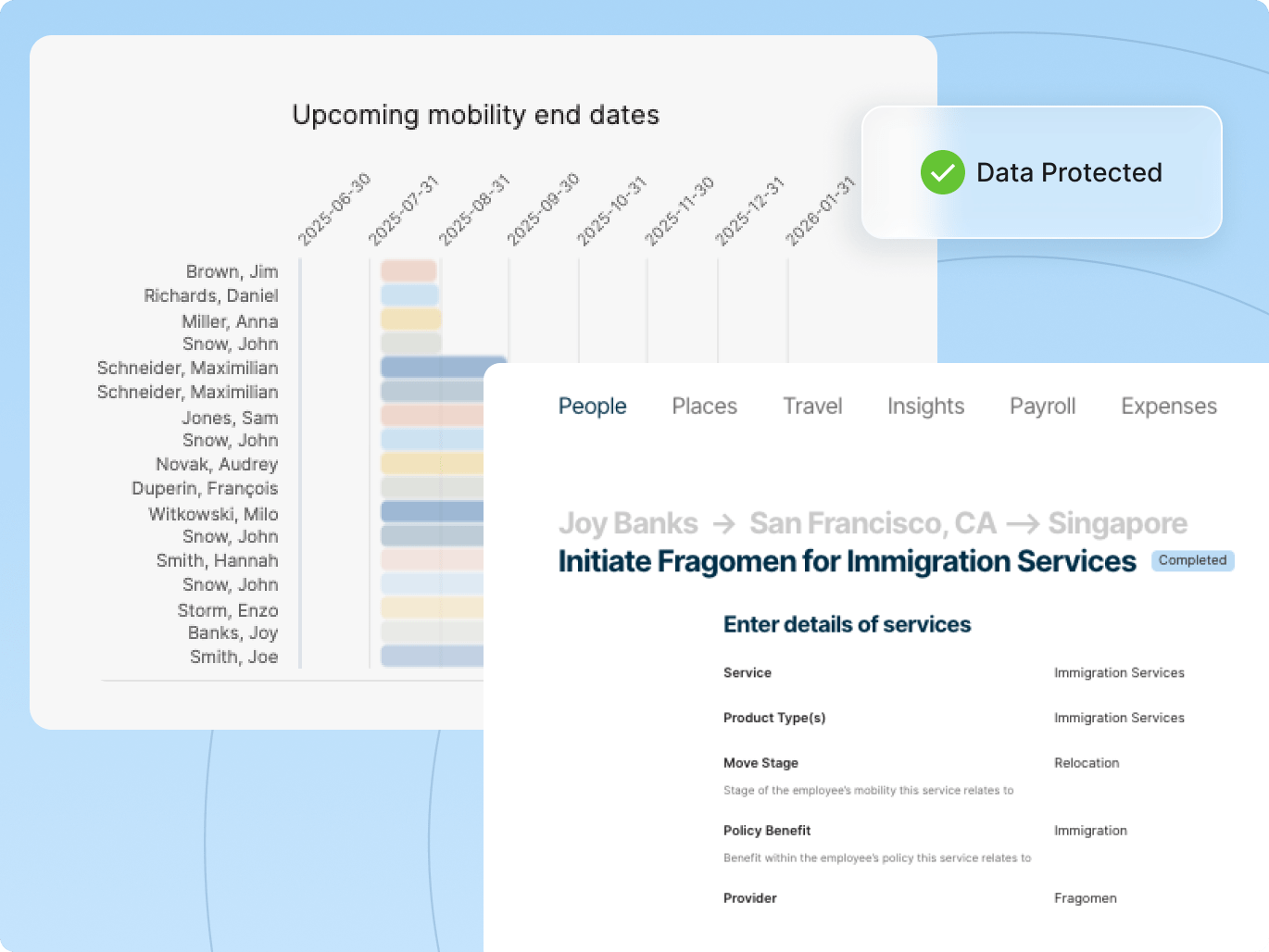Click arrow between Joy Banks and San Francisco
Image resolution: width=1269 pixels, height=952 pixels.
pos(723,524)
